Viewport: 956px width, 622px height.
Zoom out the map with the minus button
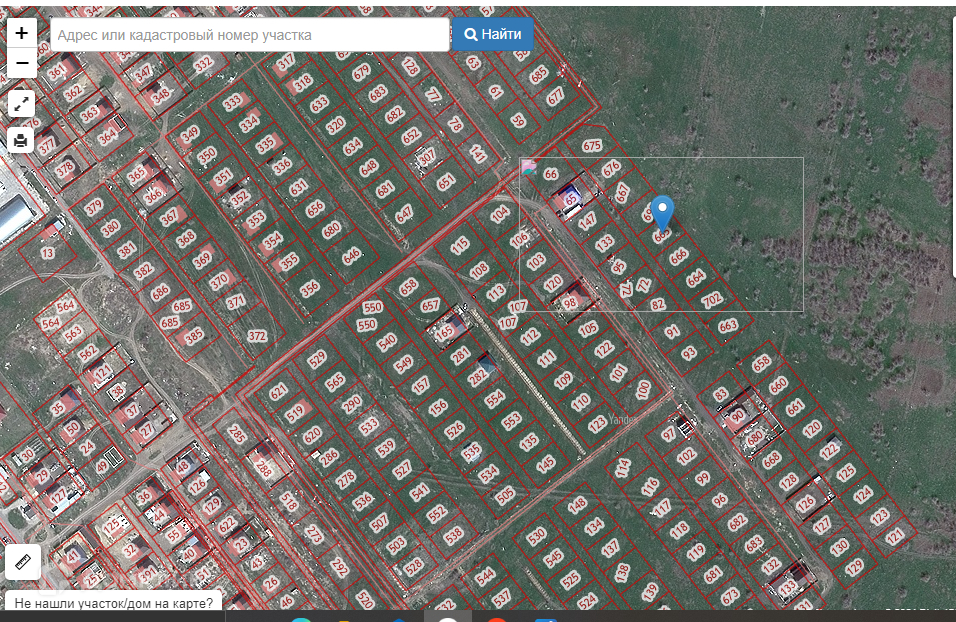[21, 63]
